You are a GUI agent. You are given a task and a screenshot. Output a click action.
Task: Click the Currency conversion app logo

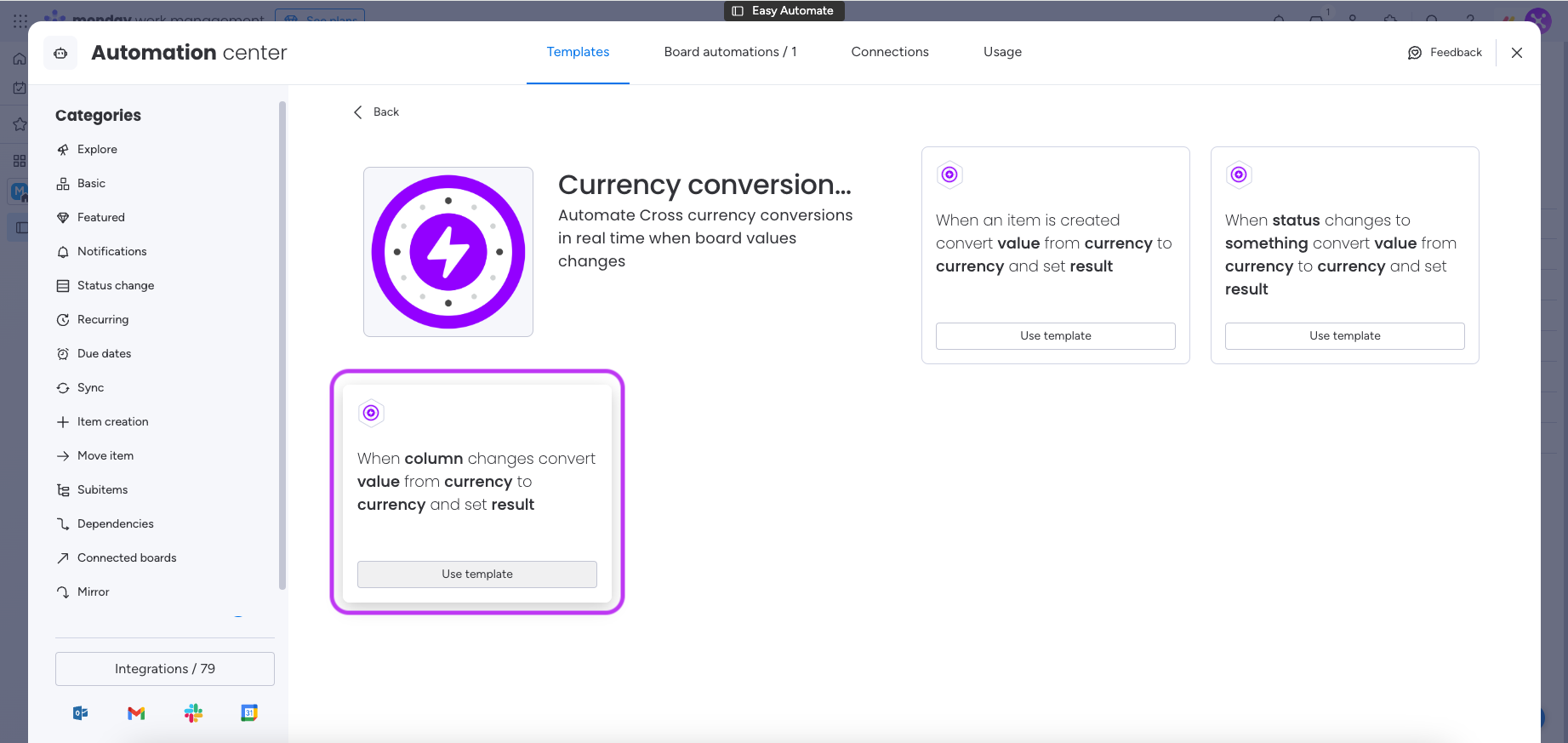coord(448,252)
